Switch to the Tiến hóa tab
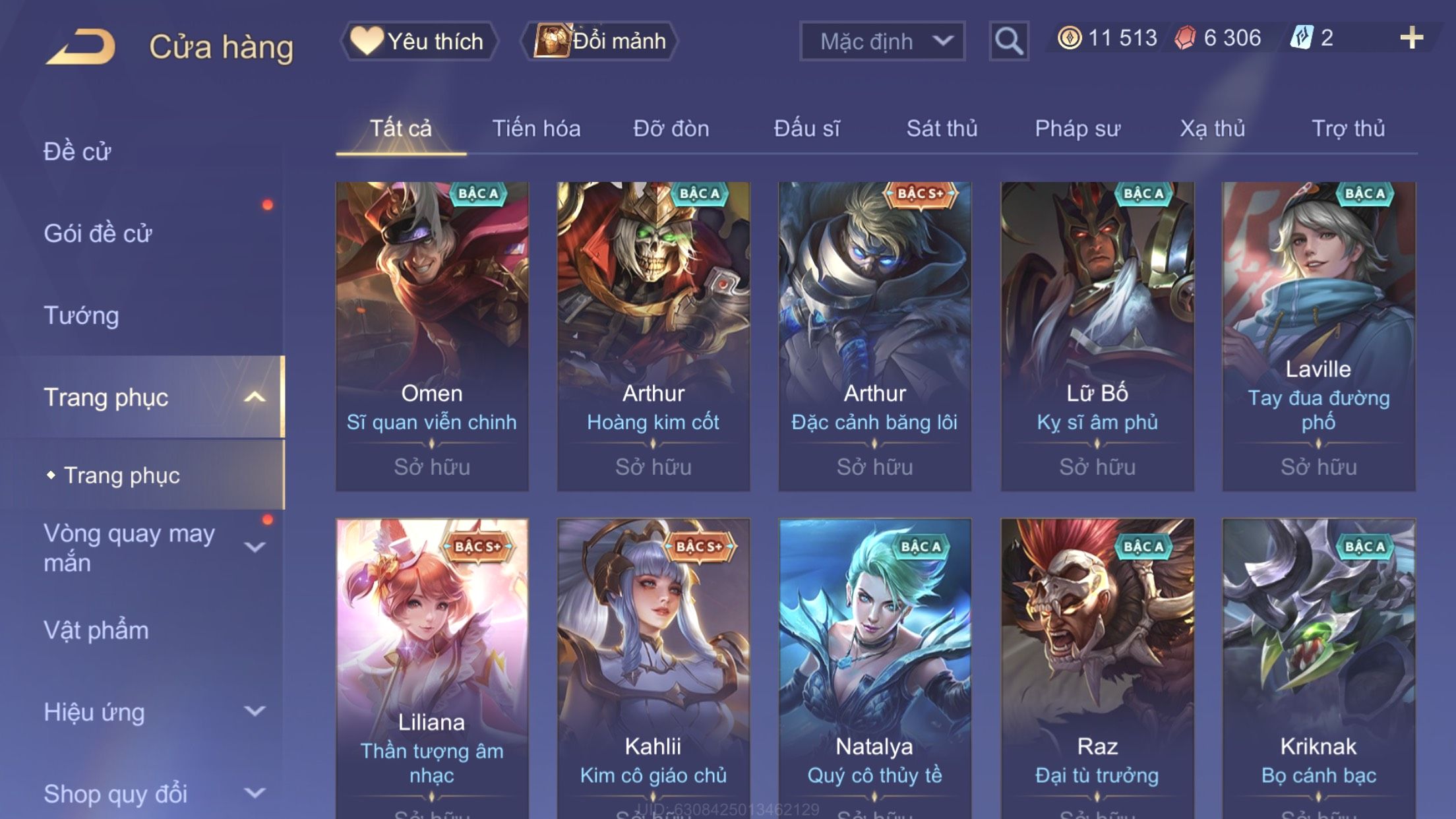The height and width of the screenshot is (819, 1456). 536,128
